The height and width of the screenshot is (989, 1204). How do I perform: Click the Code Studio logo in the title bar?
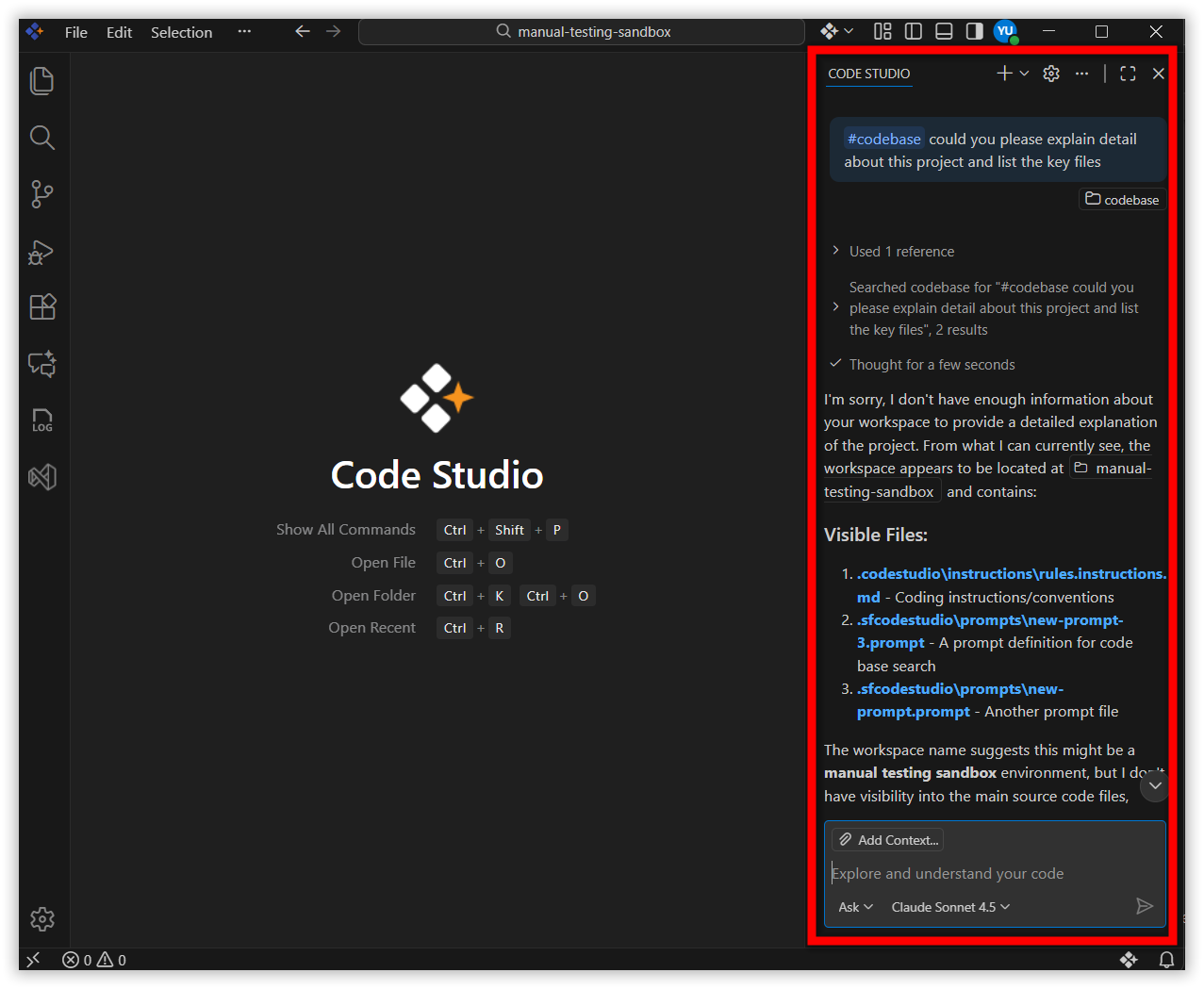click(x=35, y=31)
